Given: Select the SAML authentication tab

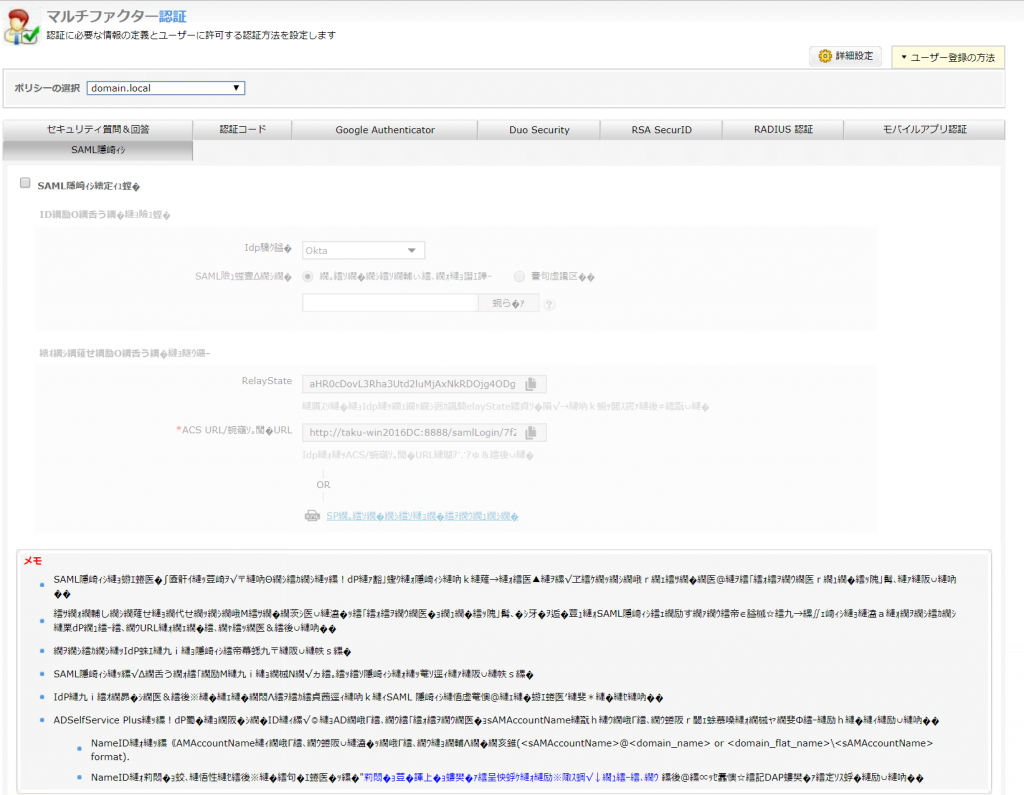Looking at the screenshot, I should [x=98, y=150].
